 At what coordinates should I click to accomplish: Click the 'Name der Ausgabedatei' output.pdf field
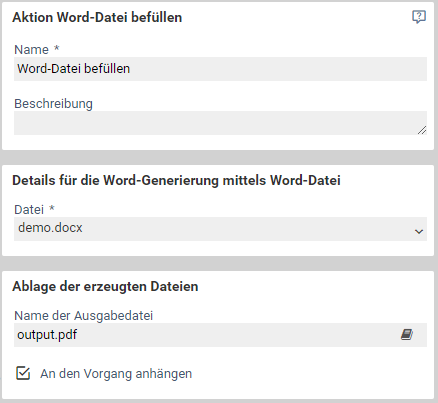coord(220,335)
